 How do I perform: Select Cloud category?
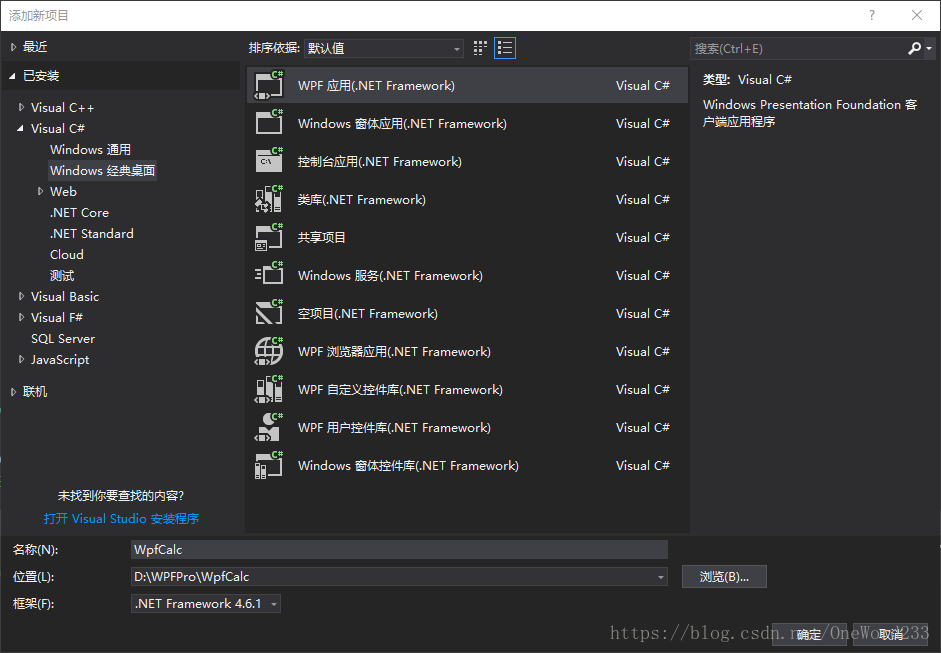click(x=67, y=254)
